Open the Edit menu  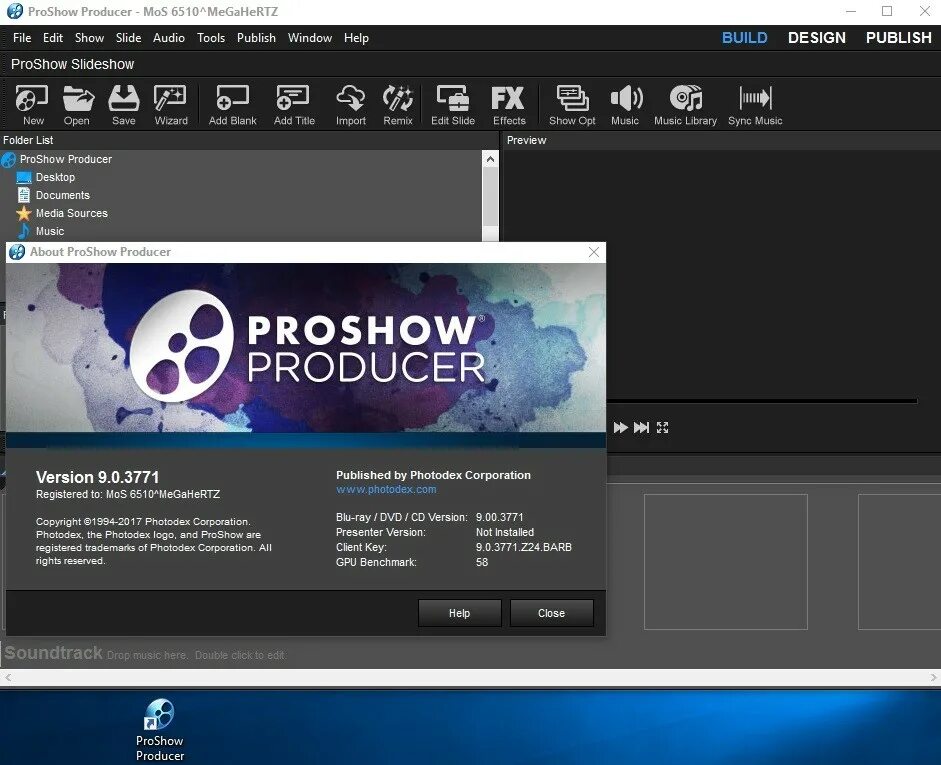53,38
